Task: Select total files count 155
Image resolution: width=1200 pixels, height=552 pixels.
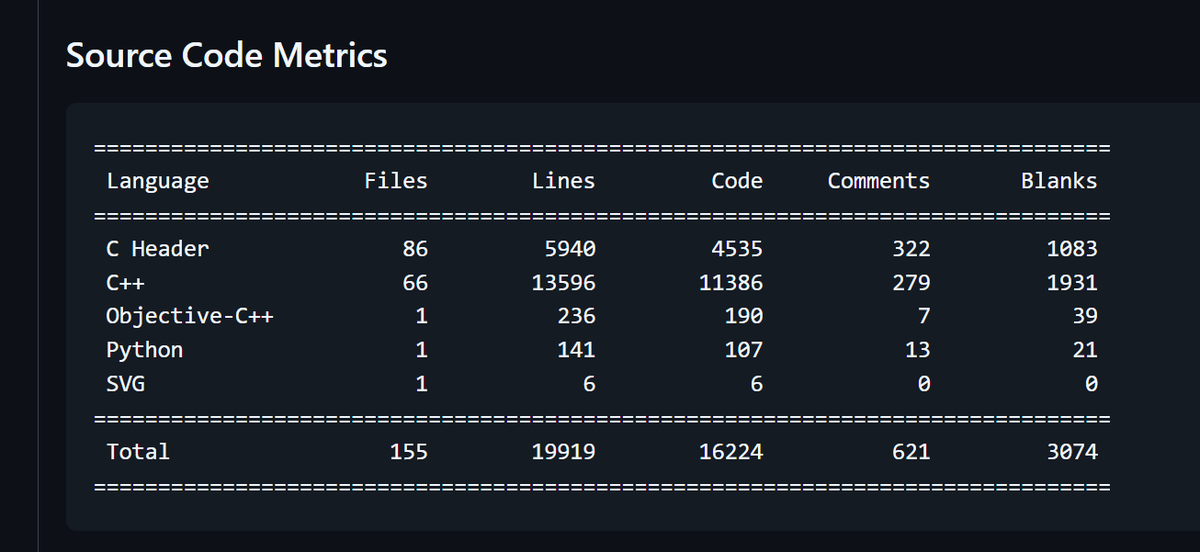Action: point(408,452)
